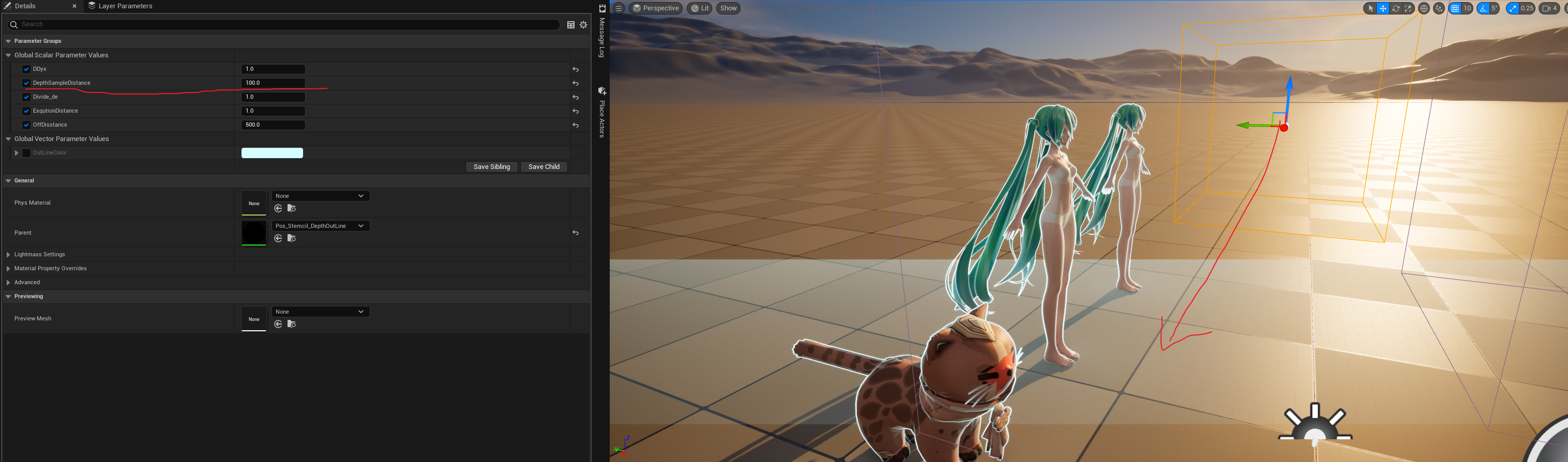Image resolution: width=1568 pixels, height=462 pixels.
Task: Click the select objects arrow tool
Action: tap(1370, 8)
